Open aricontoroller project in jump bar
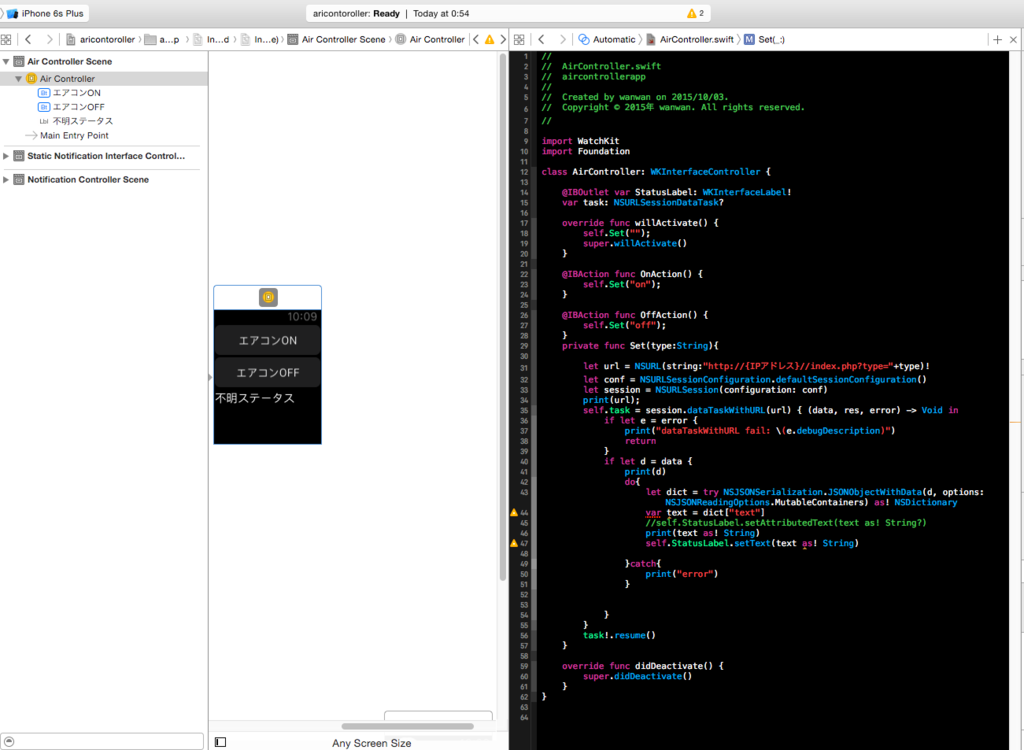The width and height of the screenshot is (1024, 750). (100, 39)
